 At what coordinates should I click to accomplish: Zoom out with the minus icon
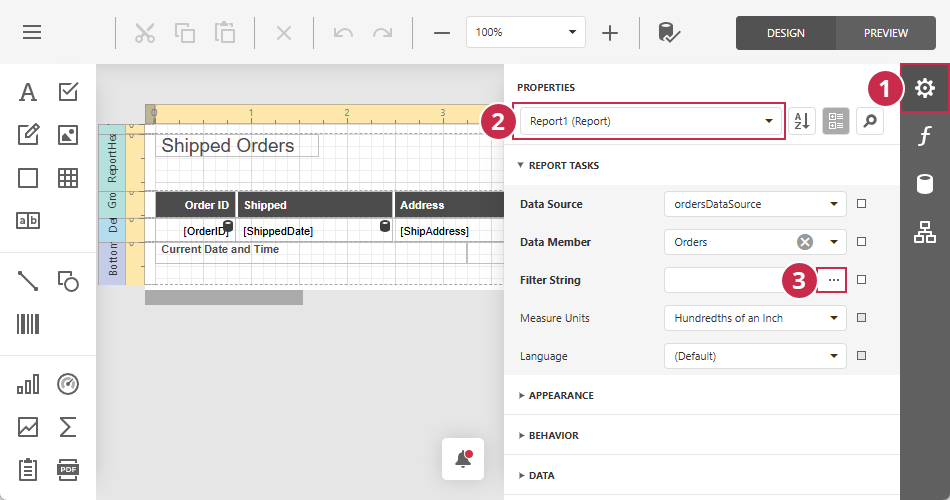click(x=442, y=33)
